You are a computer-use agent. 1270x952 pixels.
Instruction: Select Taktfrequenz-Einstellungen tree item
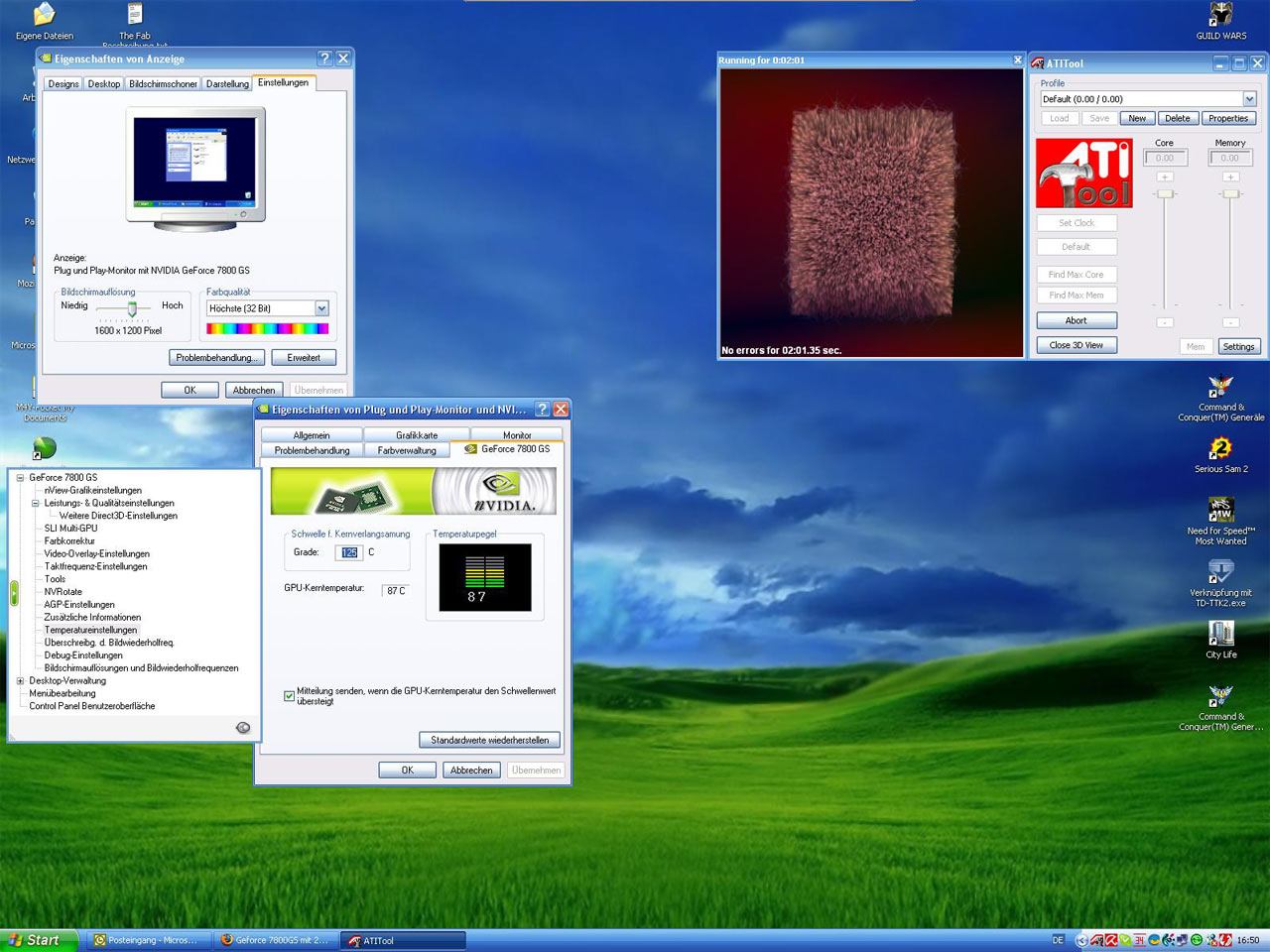95,566
